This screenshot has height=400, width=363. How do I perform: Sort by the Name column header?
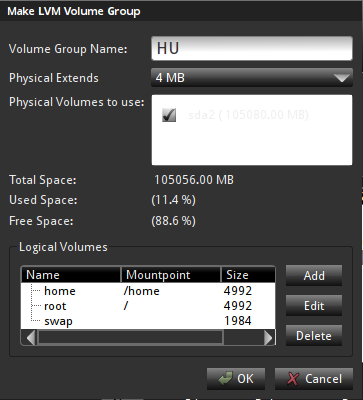(71, 275)
